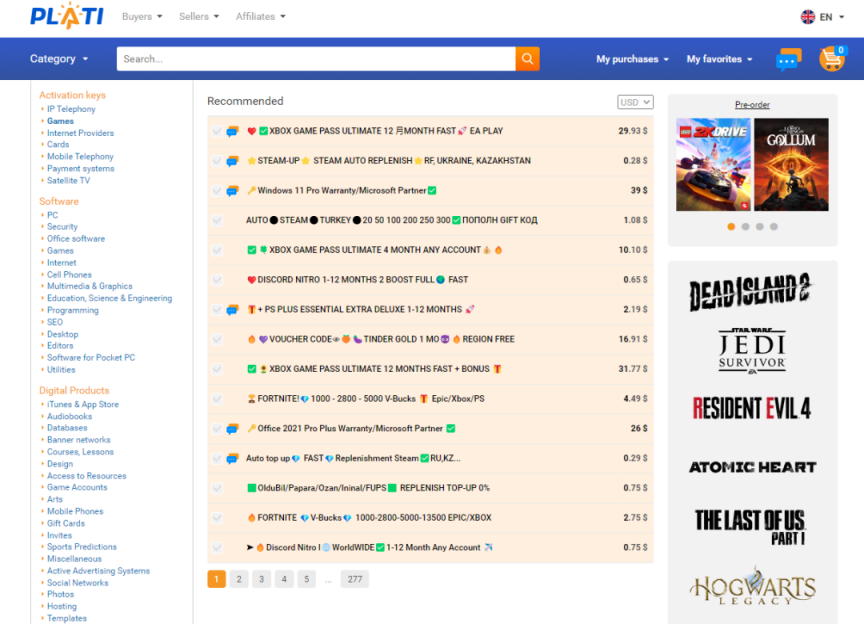Image resolution: width=864 pixels, height=624 pixels.
Task: Open the shopping cart icon
Action: 831,59
